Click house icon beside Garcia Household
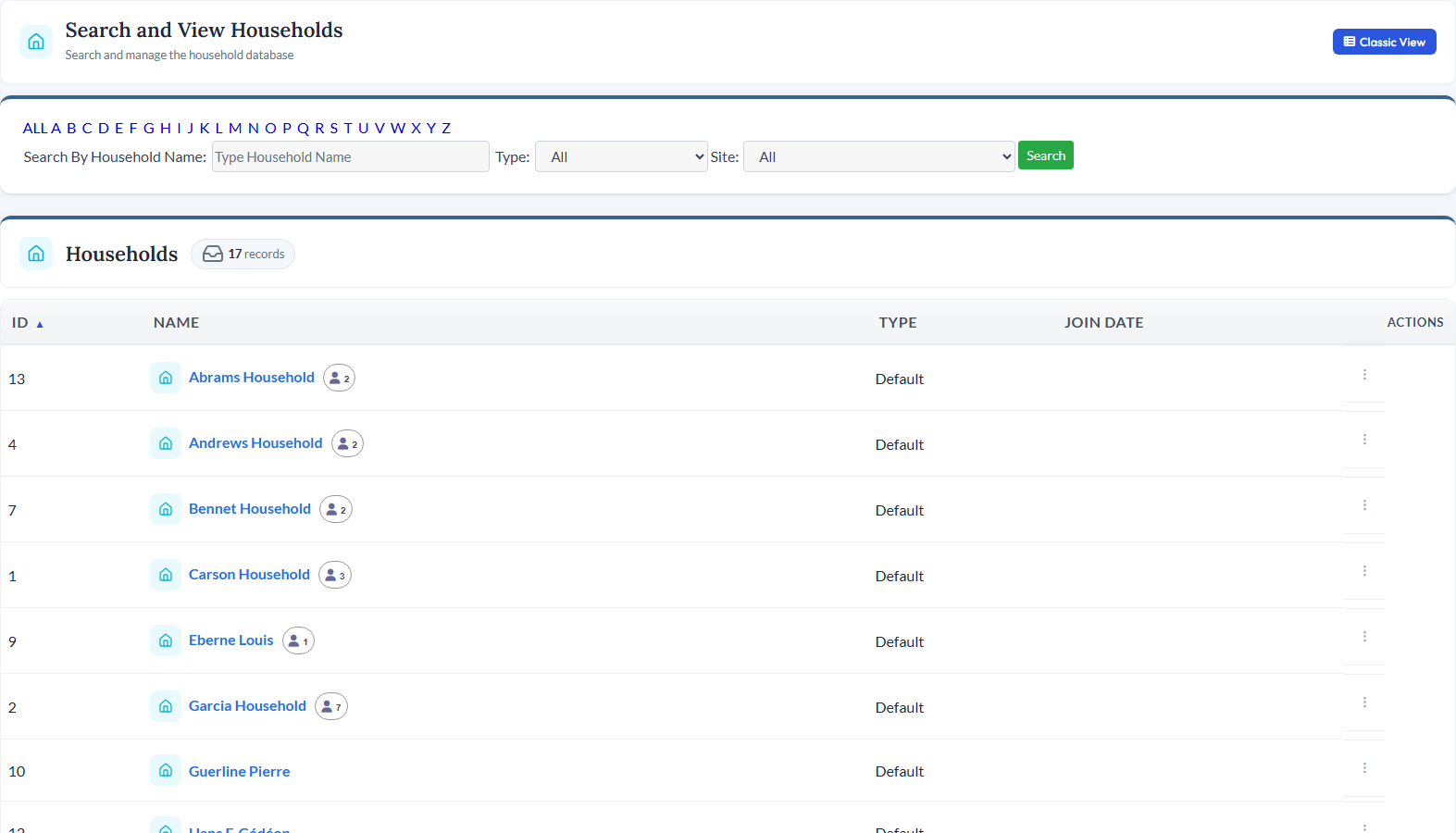 pyautogui.click(x=166, y=706)
